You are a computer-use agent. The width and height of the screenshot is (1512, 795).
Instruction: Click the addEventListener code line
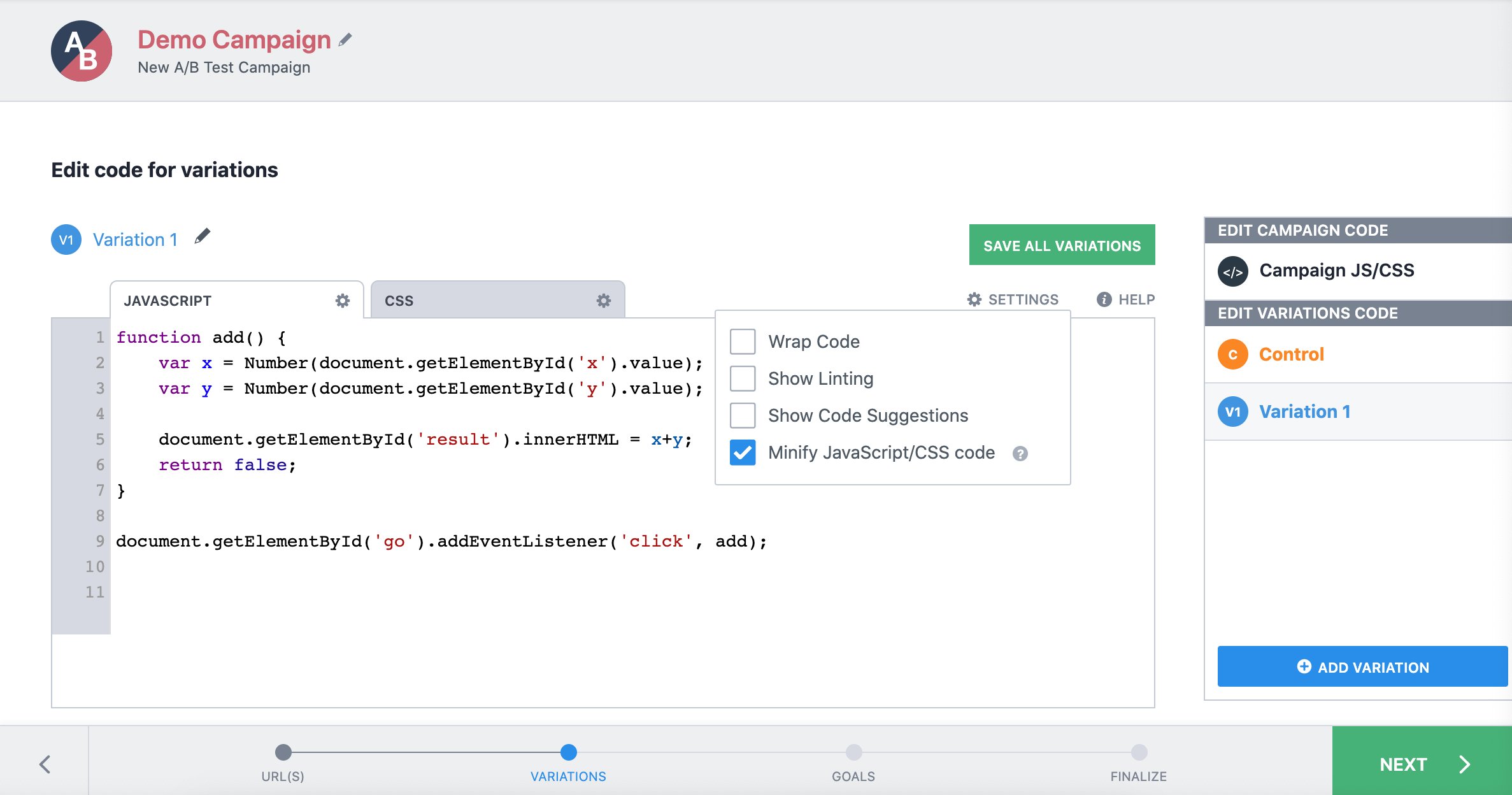(441, 541)
